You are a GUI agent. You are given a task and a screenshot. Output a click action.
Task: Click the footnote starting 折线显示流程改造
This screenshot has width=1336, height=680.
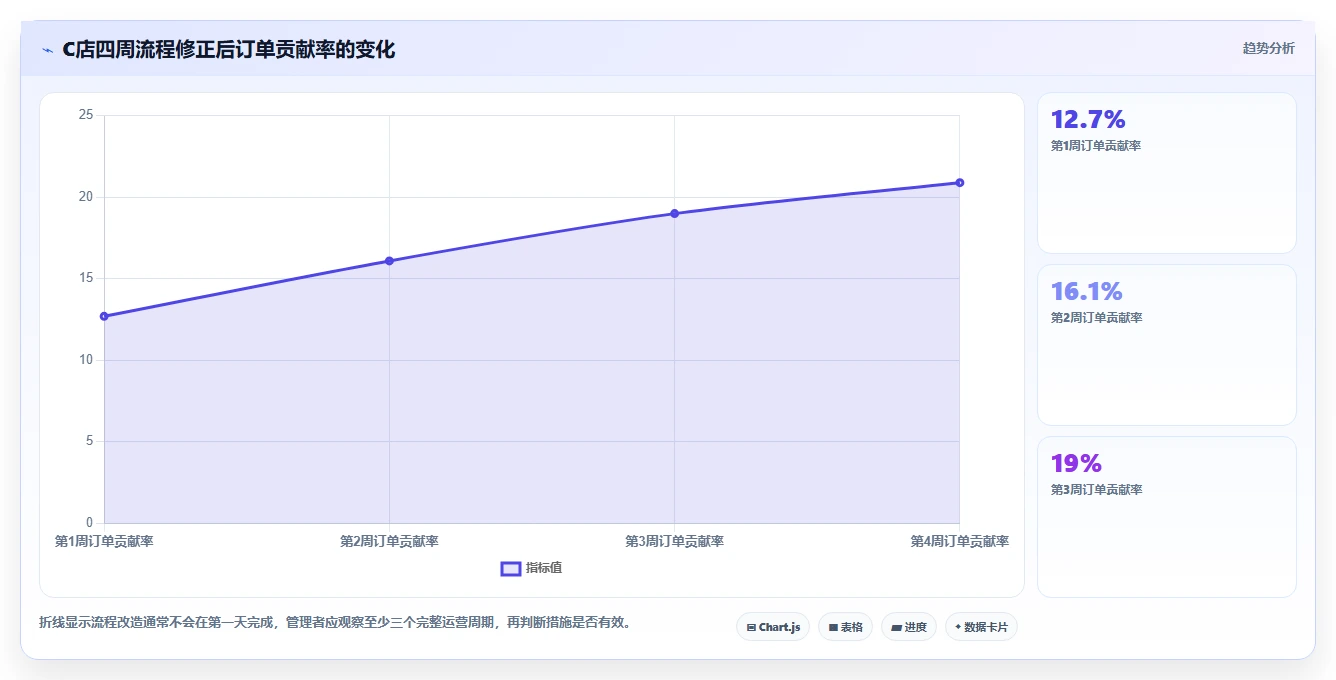(335, 622)
